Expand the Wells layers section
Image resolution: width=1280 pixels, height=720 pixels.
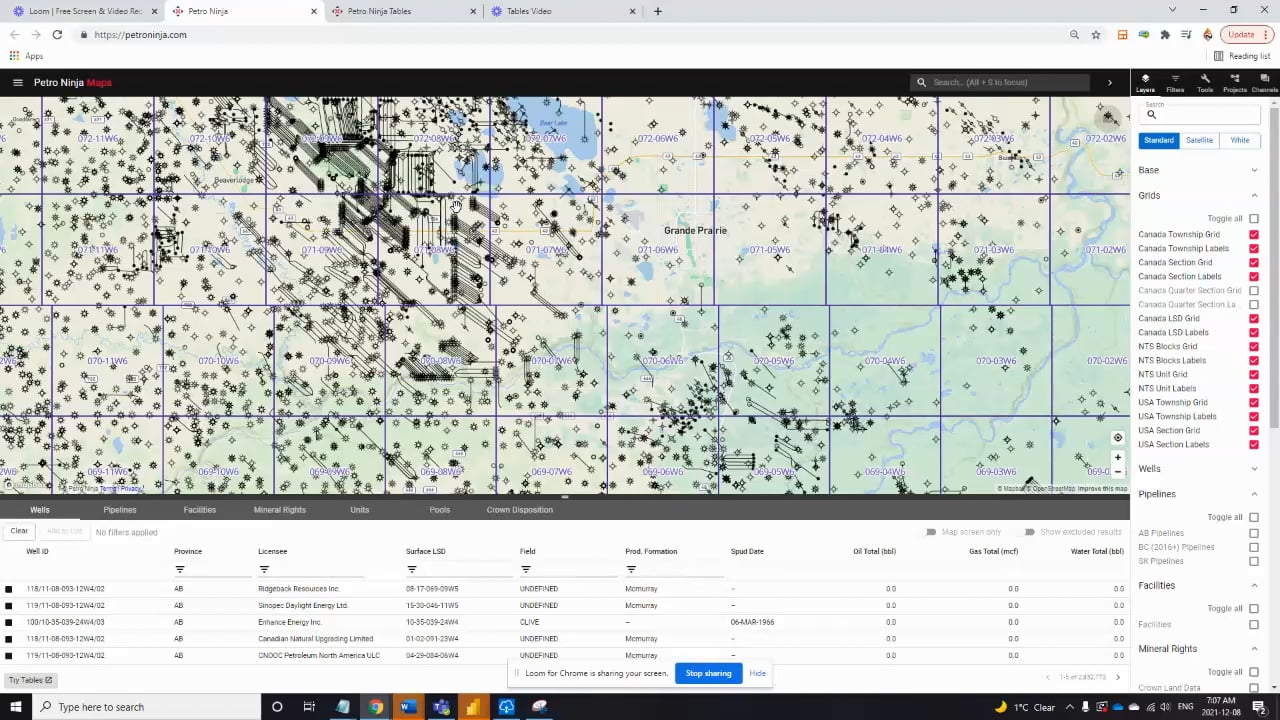pos(1254,469)
